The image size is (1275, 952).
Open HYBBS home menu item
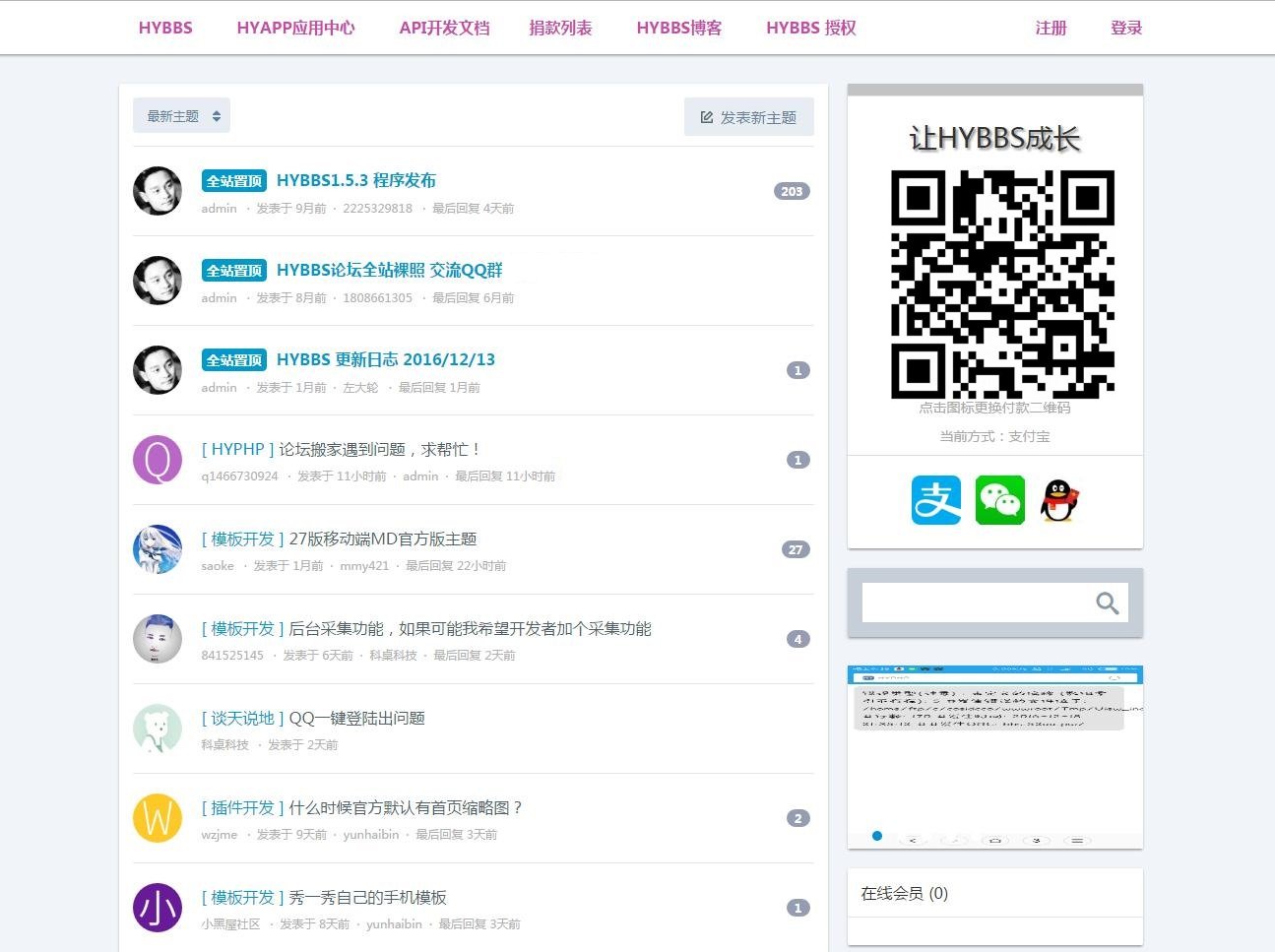point(165,28)
